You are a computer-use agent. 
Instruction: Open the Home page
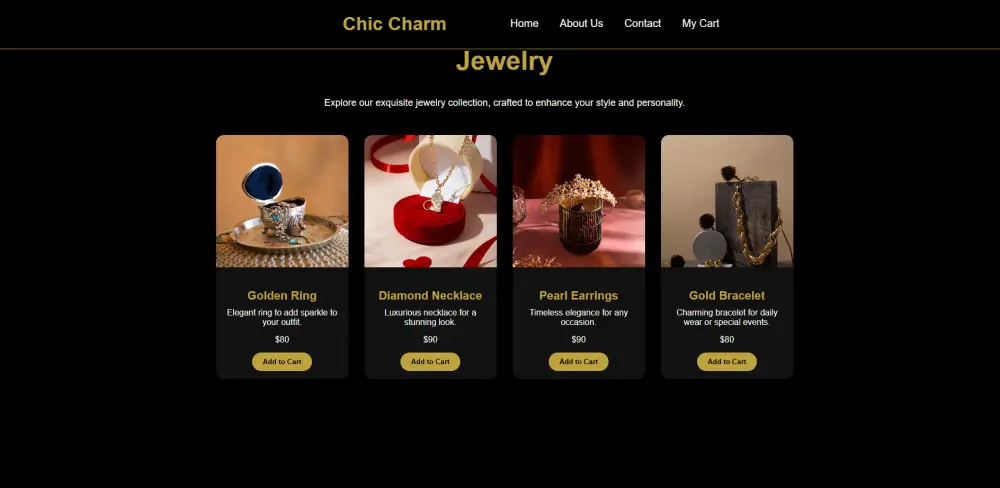point(524,24)
